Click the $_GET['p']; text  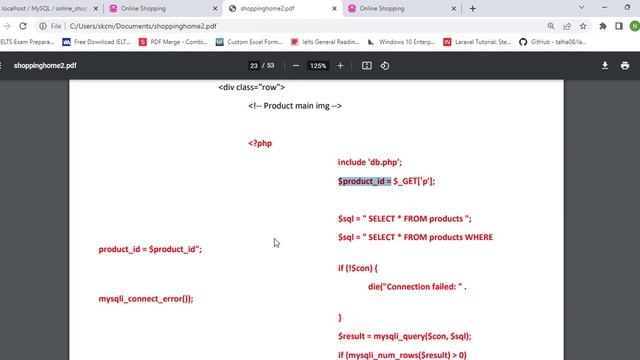[x=414, y=181]
